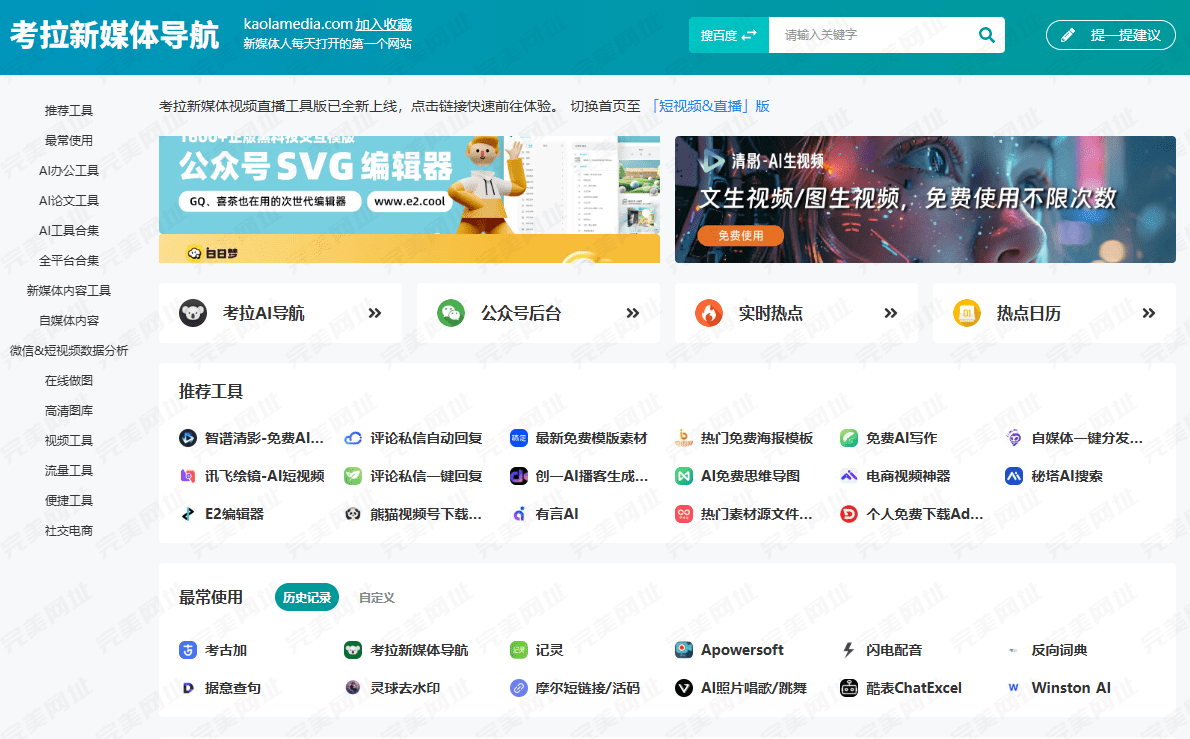Click the 闪电配音 lightning icon
Viewport: 1190px width, 739px height.
click(x=849, y=649)
